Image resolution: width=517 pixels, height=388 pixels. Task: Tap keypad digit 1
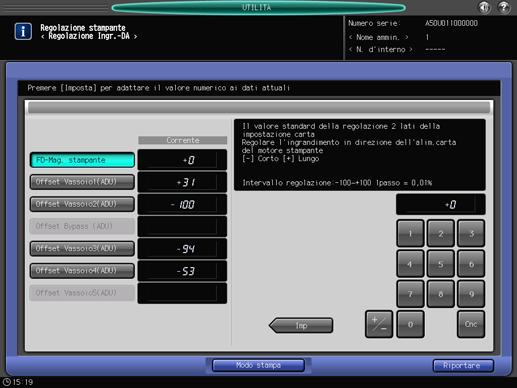[x=410, y=233]
